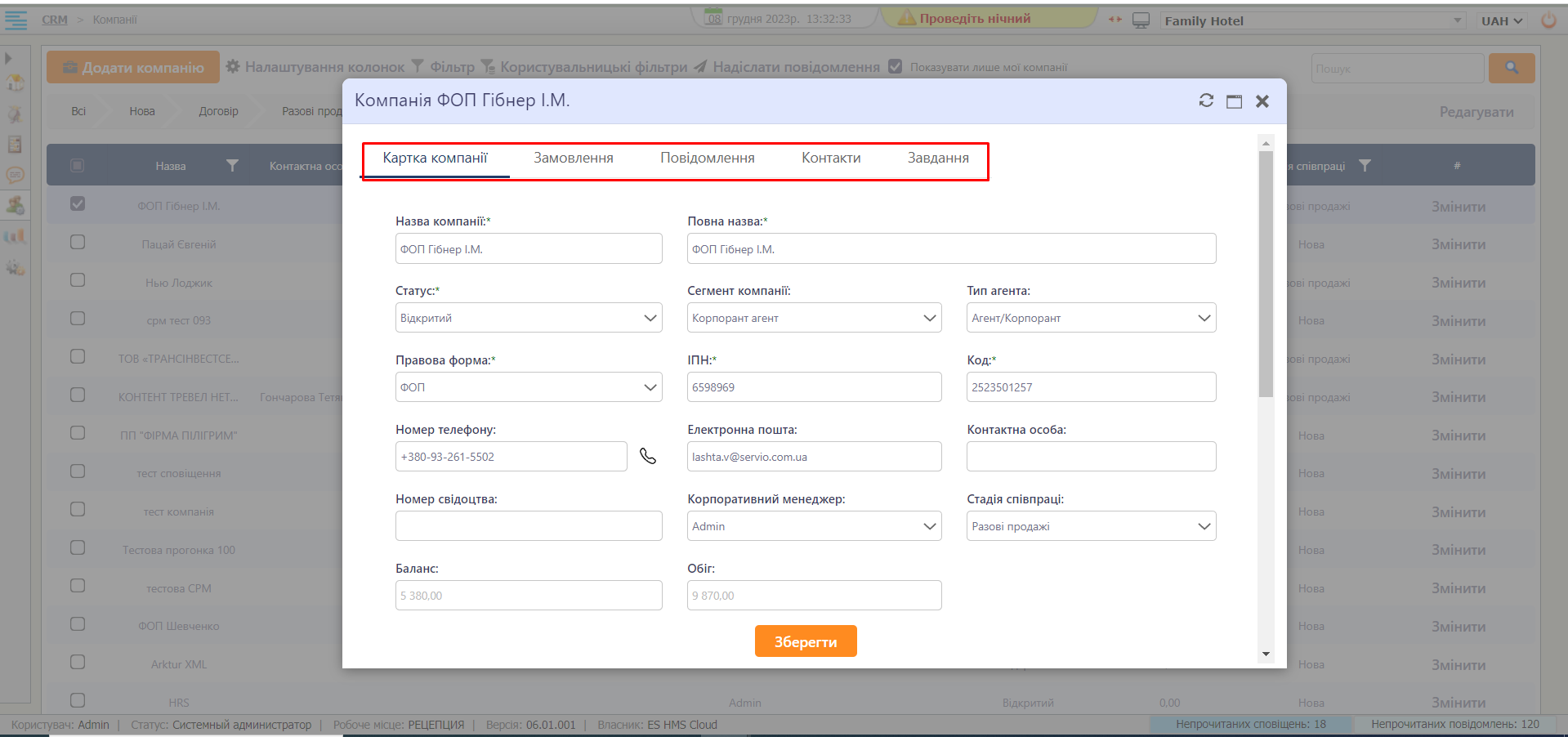1568x737 pixels.
Task: Click the filter funnel in the Назва column header
Action: coord(232,166)
